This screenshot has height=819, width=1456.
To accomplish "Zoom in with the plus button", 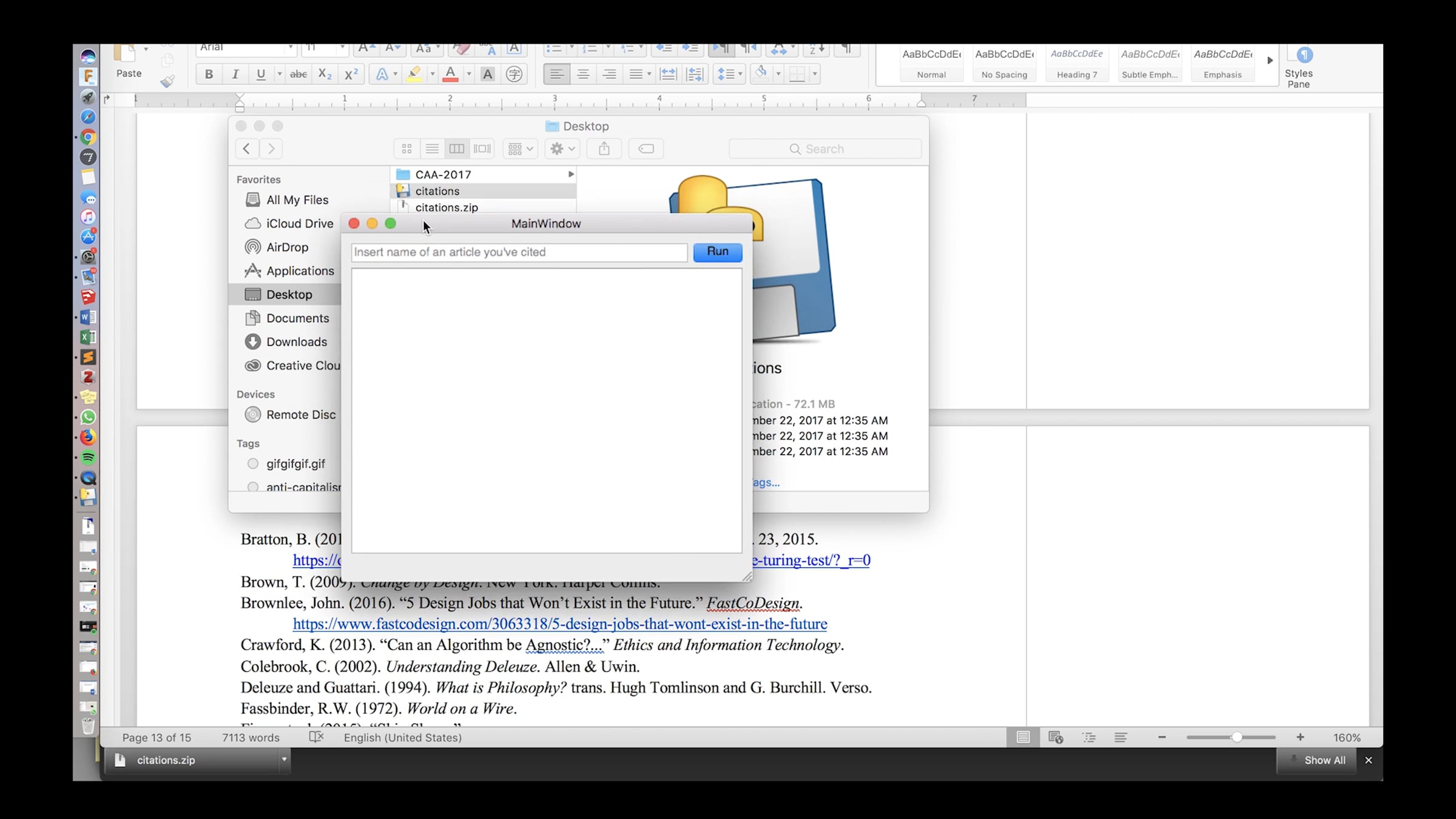I will click(x=1300, y=737).
